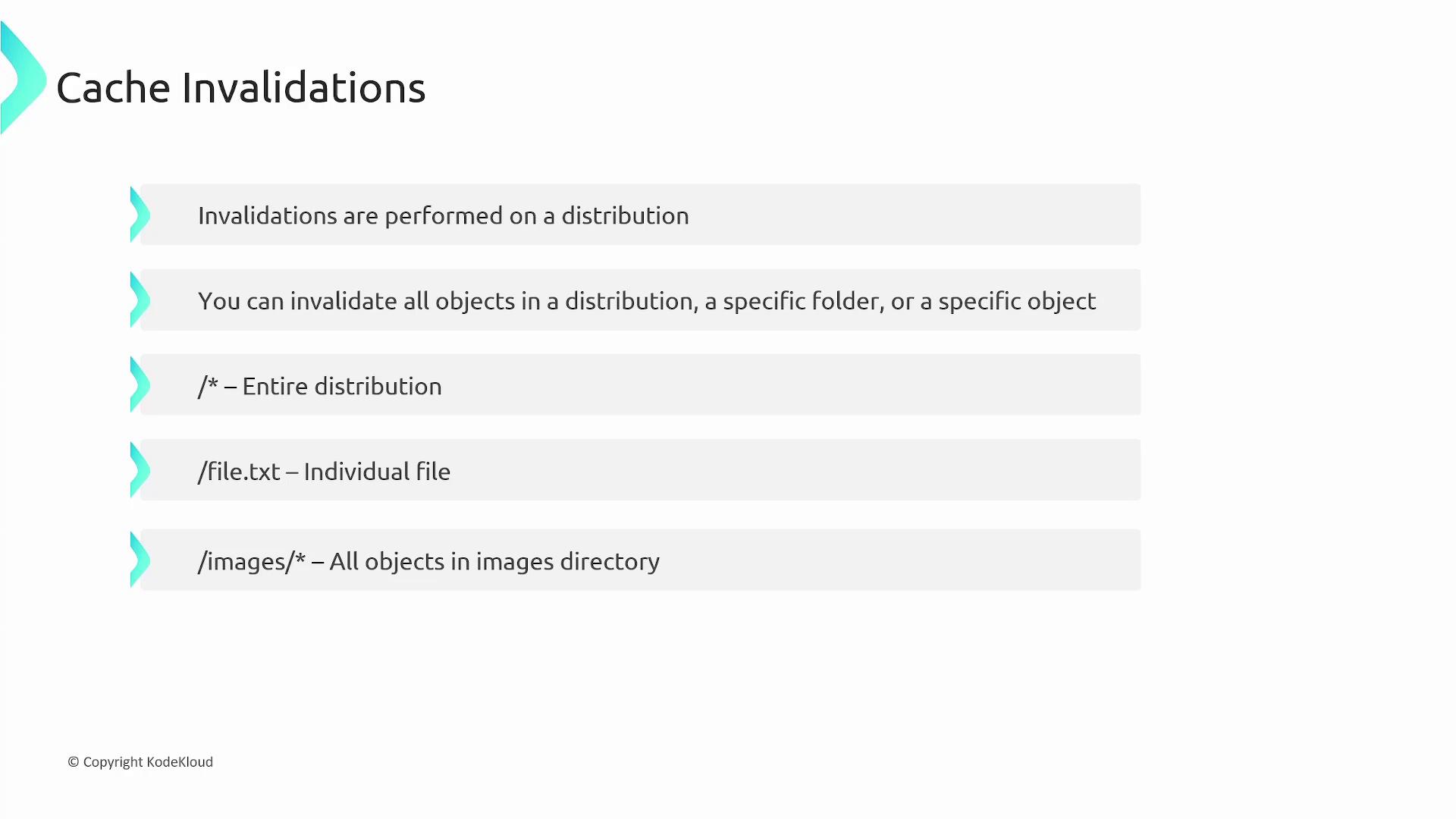
Task: Click the "KodeKloud" name in the footer
Action: click(180, 762)
